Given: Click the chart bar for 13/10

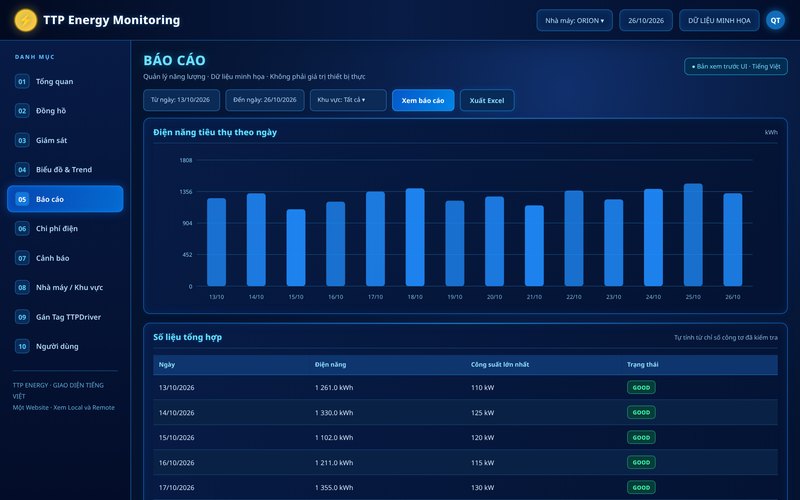Looking at the screenshot, I should pyautogui.click(x=216, y=242).
